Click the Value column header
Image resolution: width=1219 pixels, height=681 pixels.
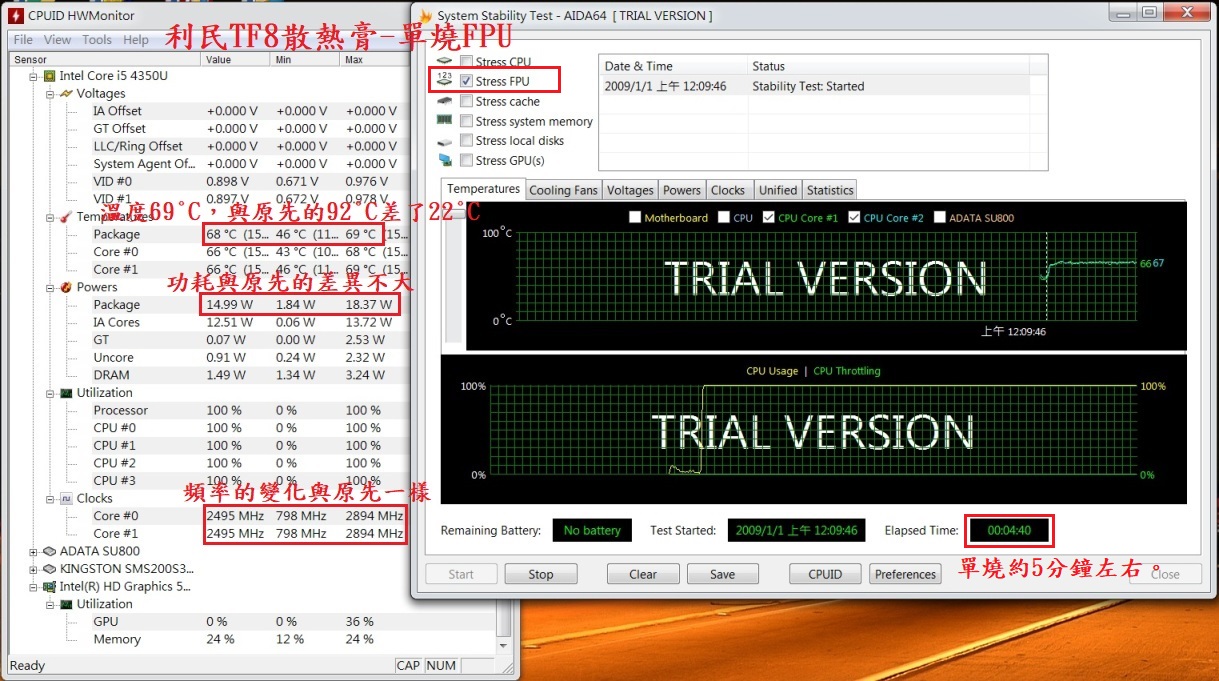point(236,59)
